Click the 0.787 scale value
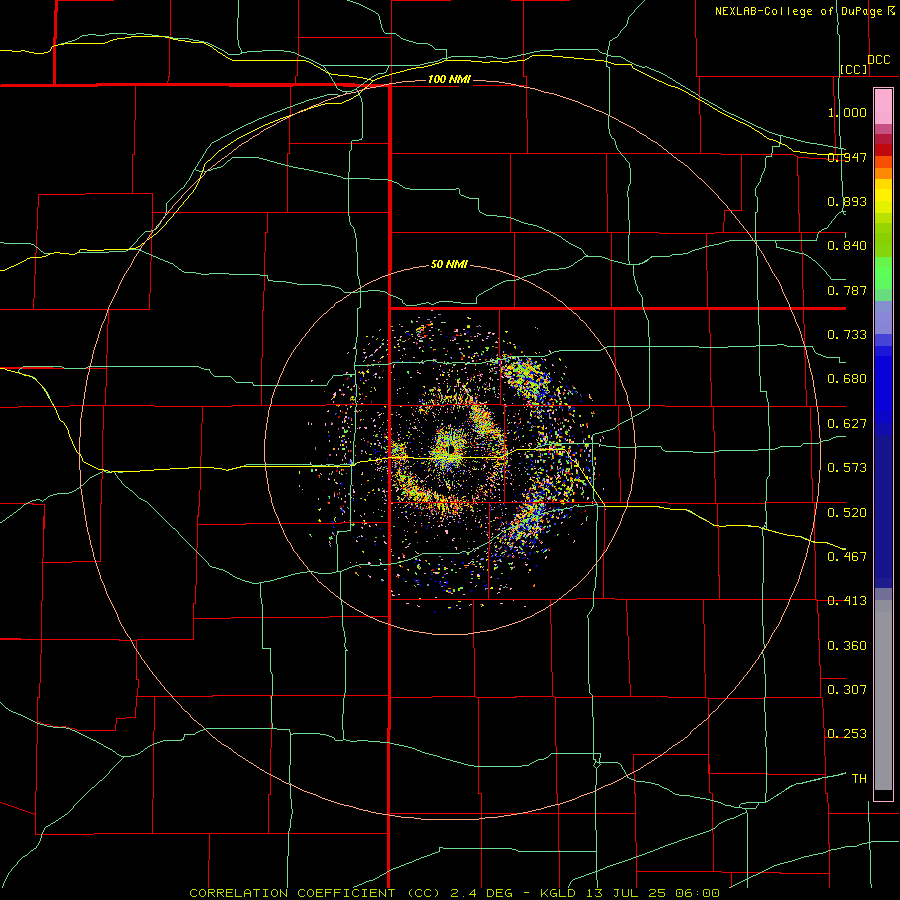 pyautogui.click(x=847, y=290)
